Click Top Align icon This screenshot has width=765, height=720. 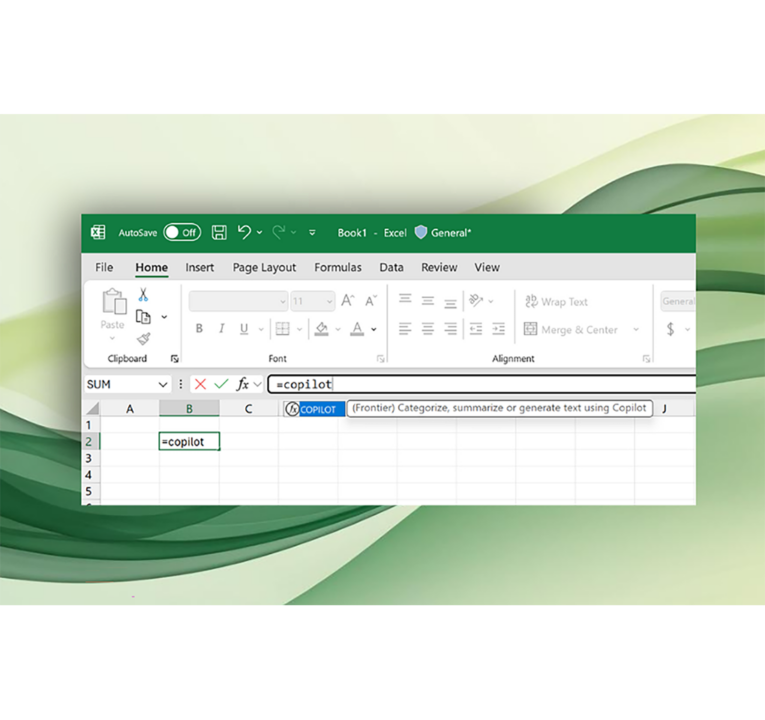click(405, 298)
